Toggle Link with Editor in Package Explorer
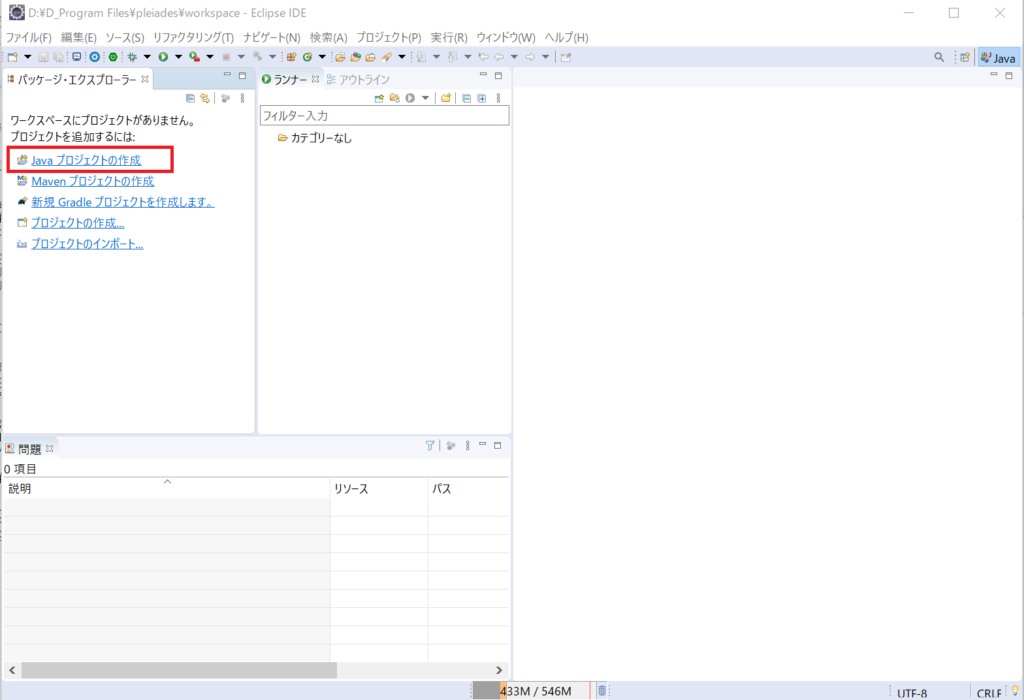The width and height of the screenshot is (1024, 700). coord(205,98)
